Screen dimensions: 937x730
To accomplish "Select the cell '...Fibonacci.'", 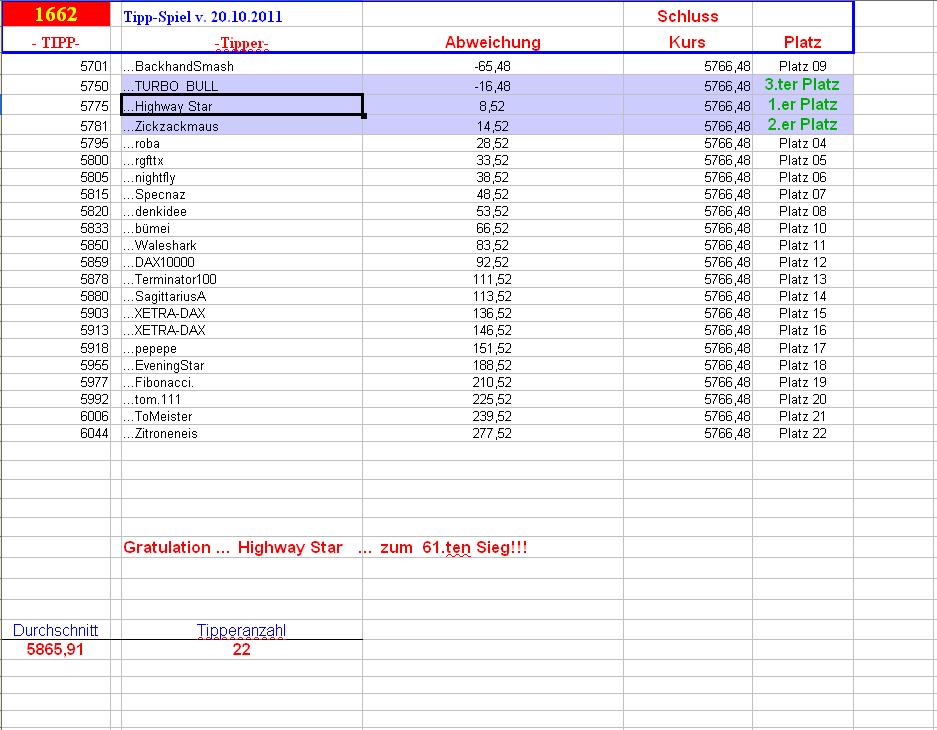I will pos(241,382).
